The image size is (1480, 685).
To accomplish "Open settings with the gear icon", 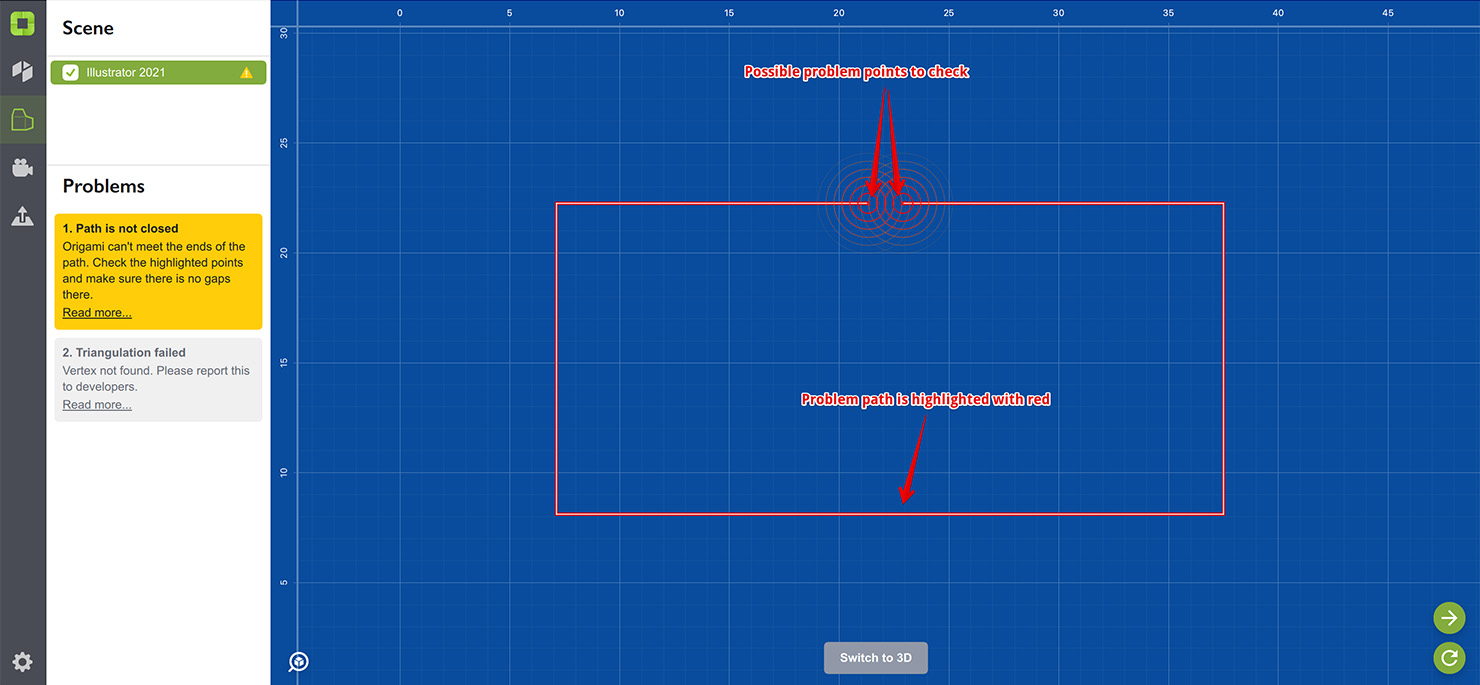I will coord(22,661).
